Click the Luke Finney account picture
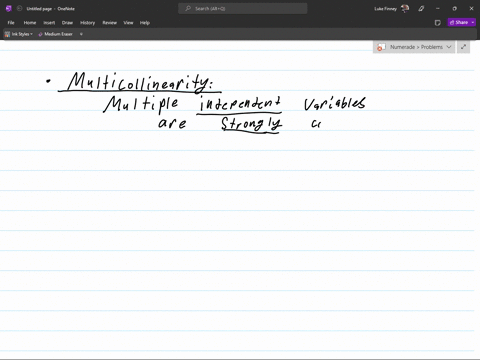 [405, 9]
